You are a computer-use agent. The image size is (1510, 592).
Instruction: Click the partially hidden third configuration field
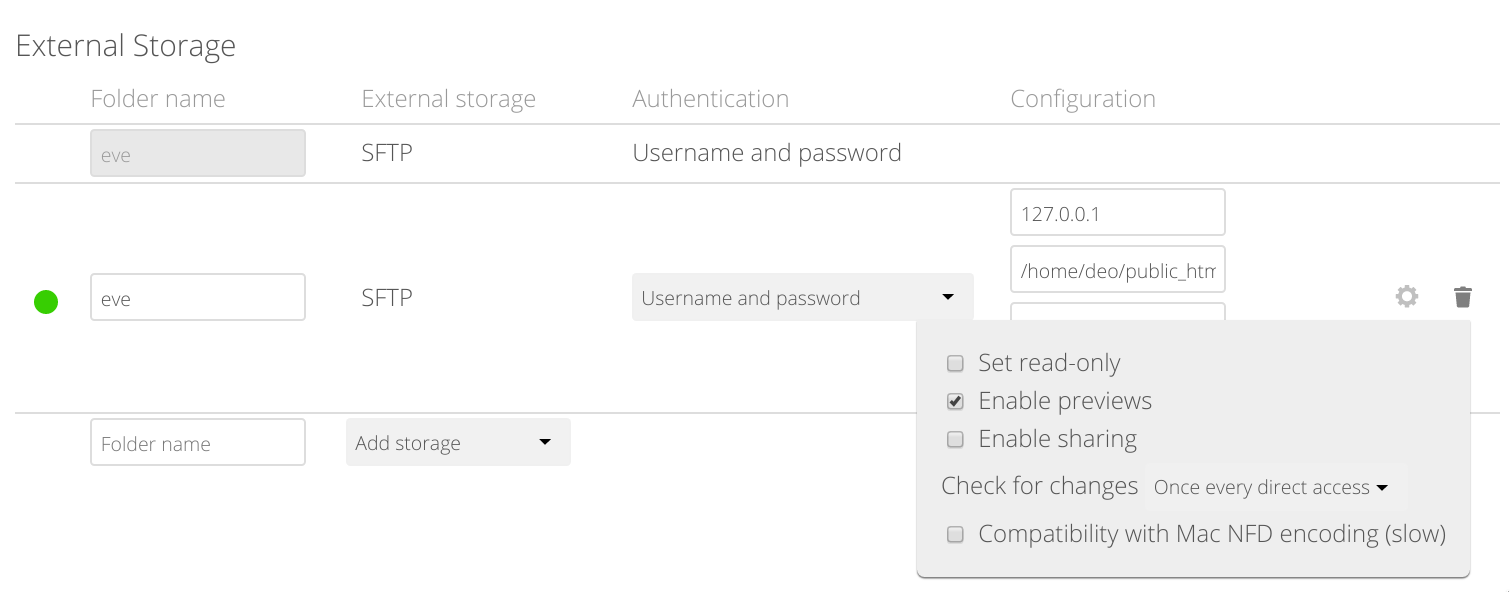[1117, 311]
